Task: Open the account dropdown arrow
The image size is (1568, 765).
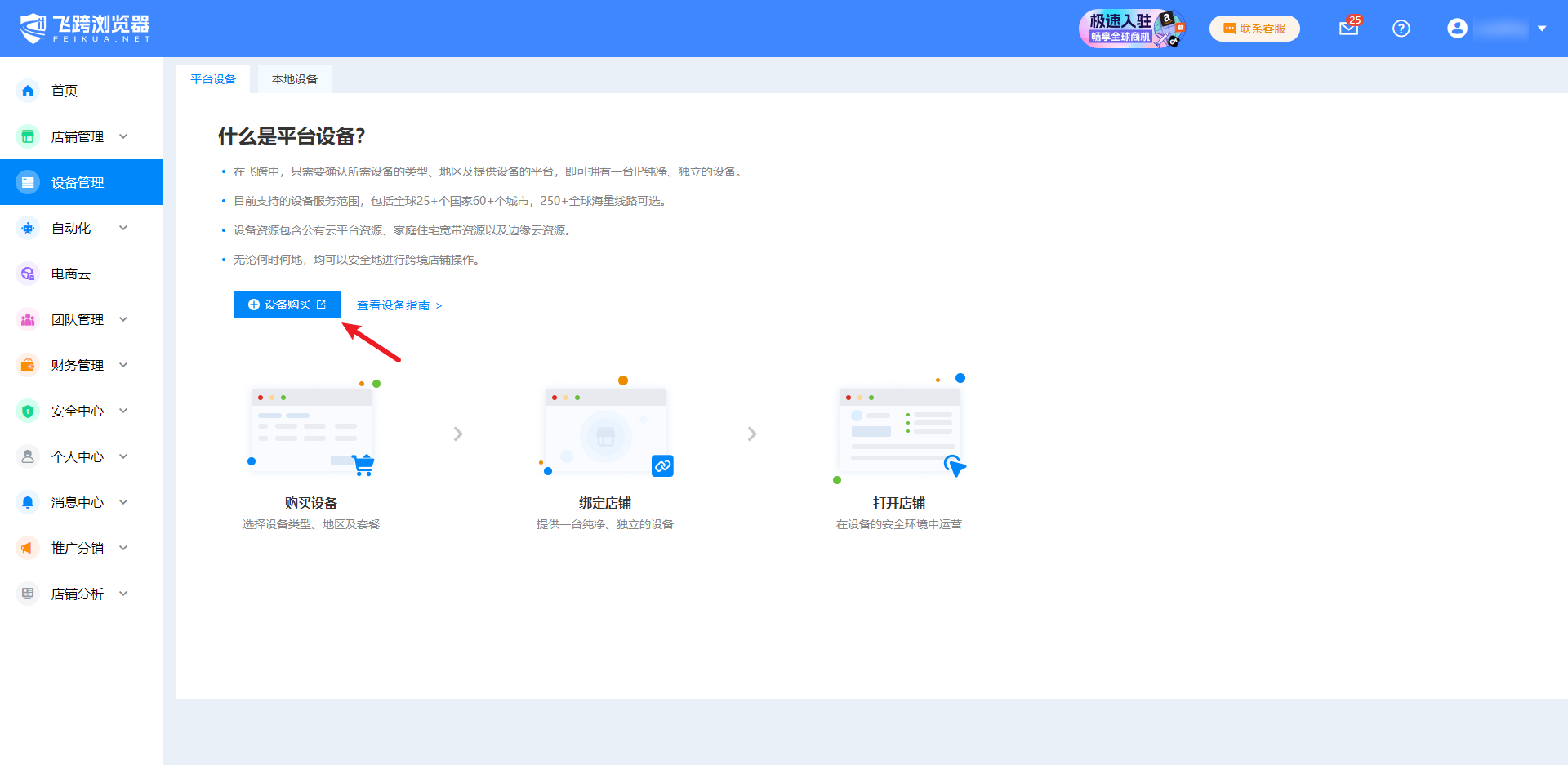Action: coord(1542,29)
